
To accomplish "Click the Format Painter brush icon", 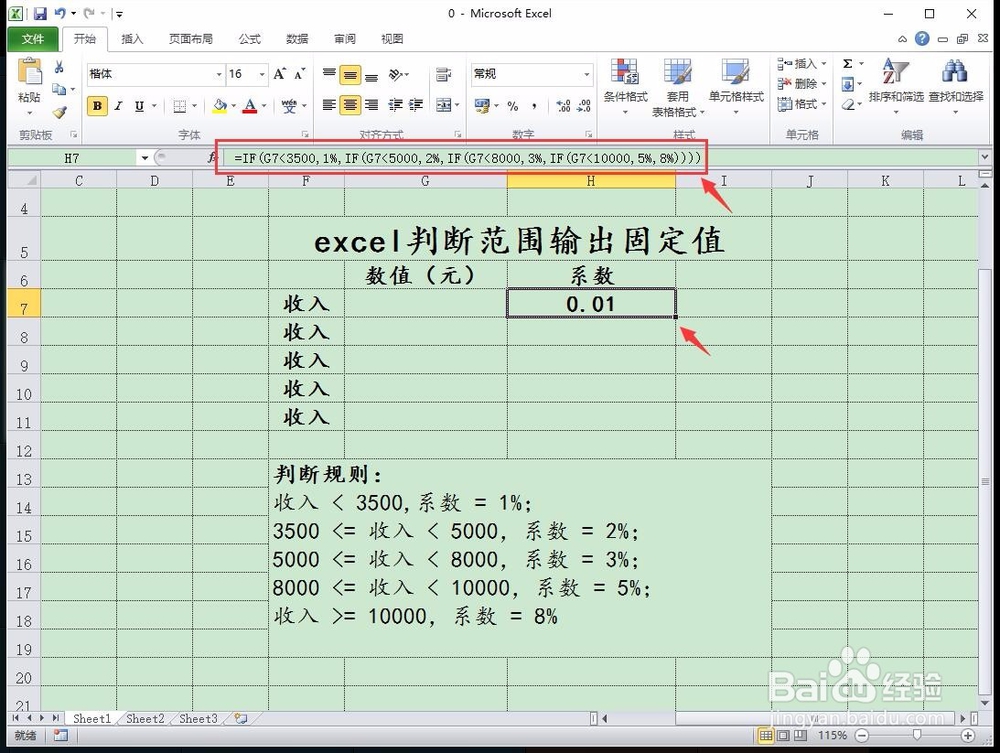I will click(x=60, y=113).
